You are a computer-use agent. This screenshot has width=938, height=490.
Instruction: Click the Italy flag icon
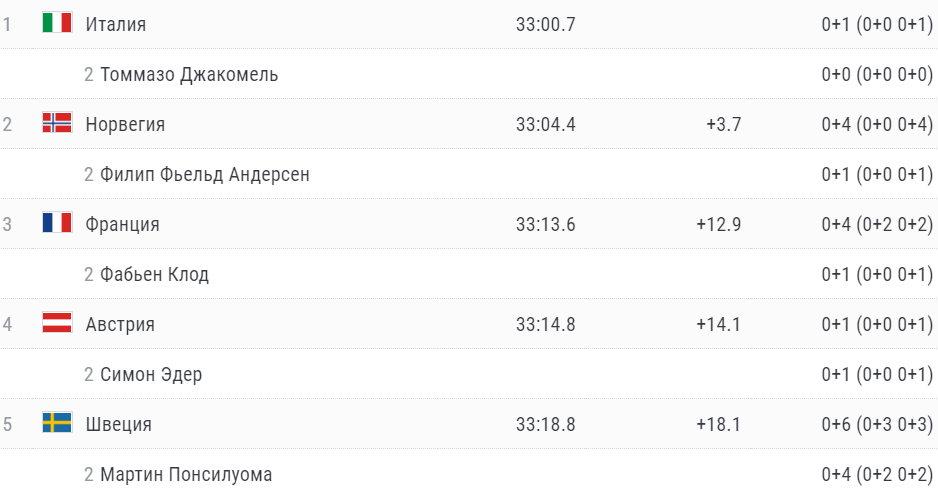click(57, 23)
